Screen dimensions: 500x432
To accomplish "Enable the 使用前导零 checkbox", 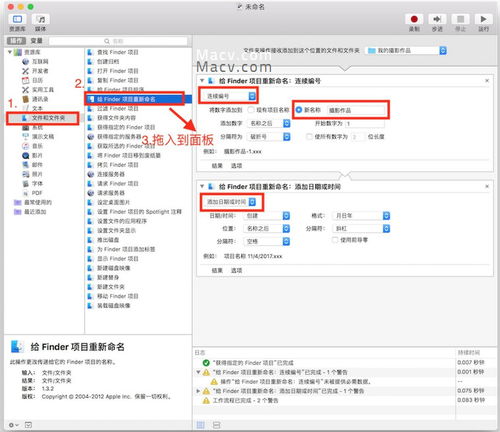I will click(335, 240).
